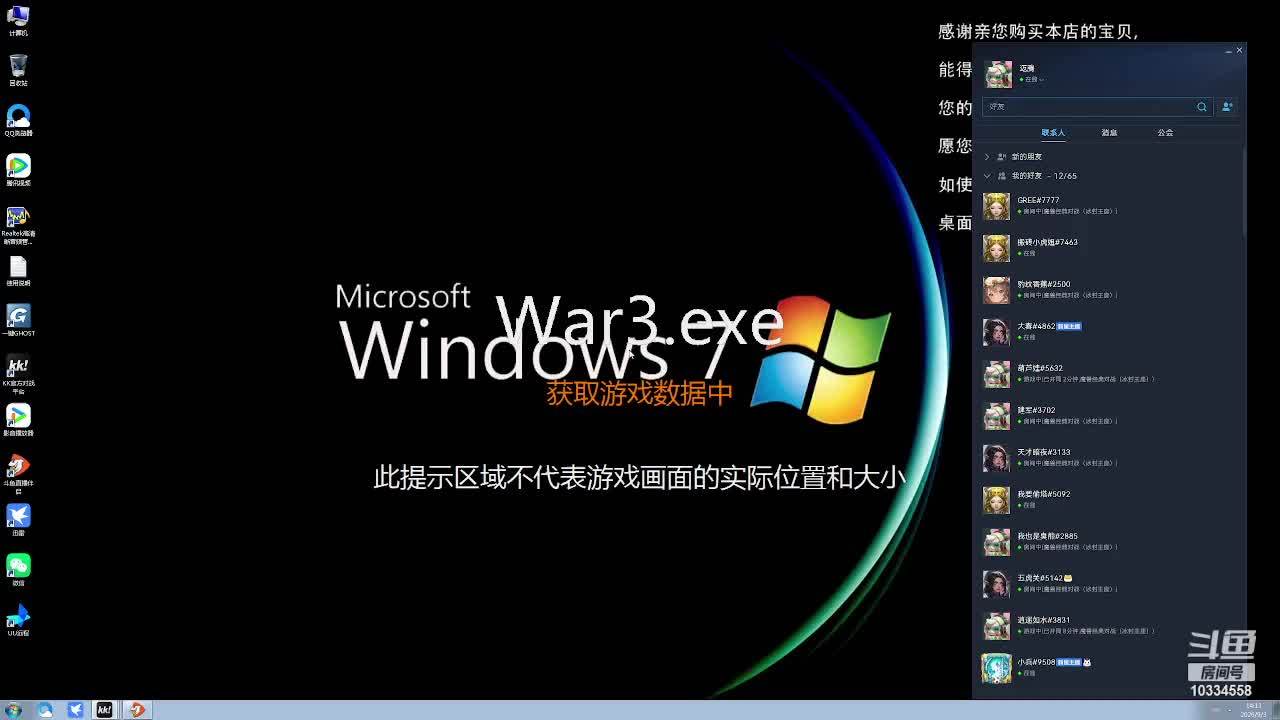Click the profile avatar at panel top
This screenshot has width=1280, height=720.
point(998,74)
